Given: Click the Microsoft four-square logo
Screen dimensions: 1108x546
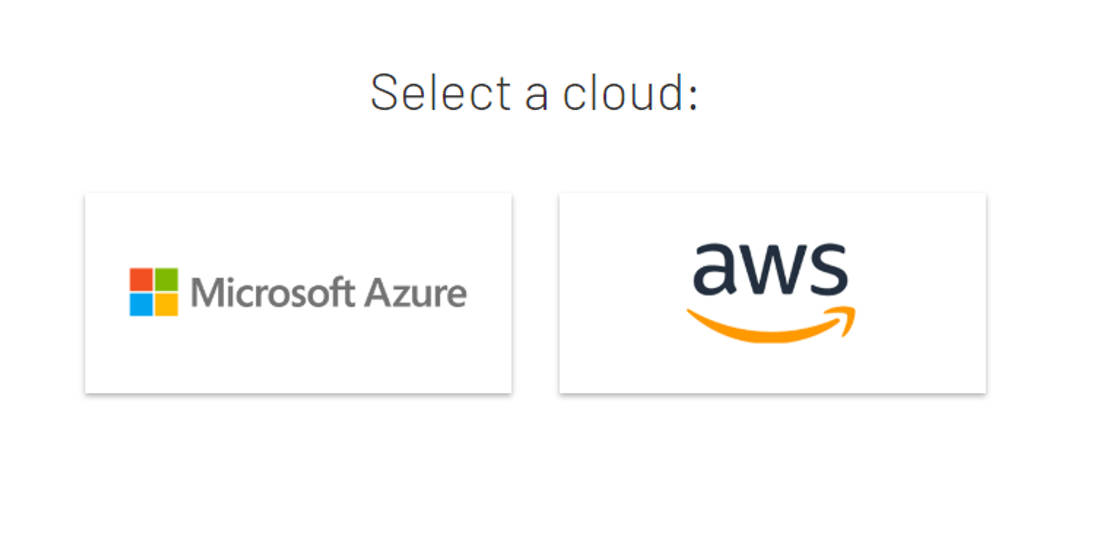Looking at the screenshot, I should point(153,292).
